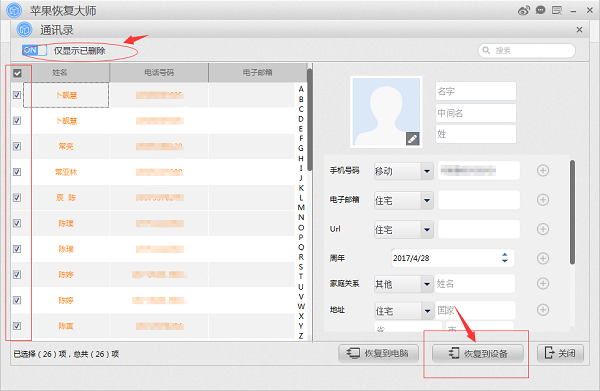Click the 家庭关系 姓名 input field

(x=475, y=284)
